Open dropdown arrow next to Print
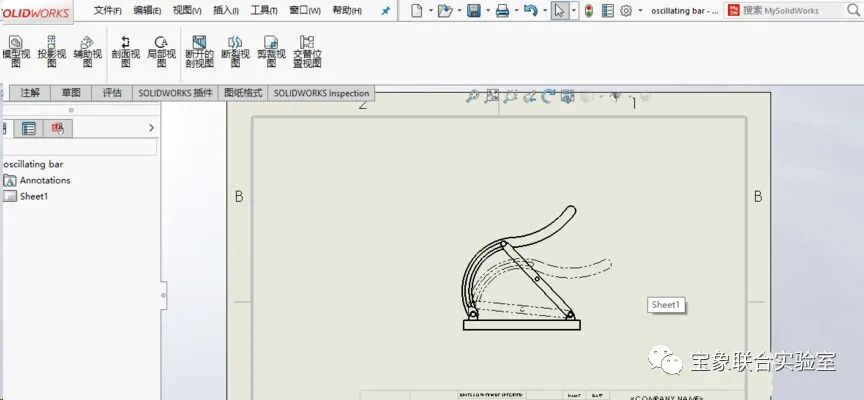The image size is (864, 400). (516, 10)
